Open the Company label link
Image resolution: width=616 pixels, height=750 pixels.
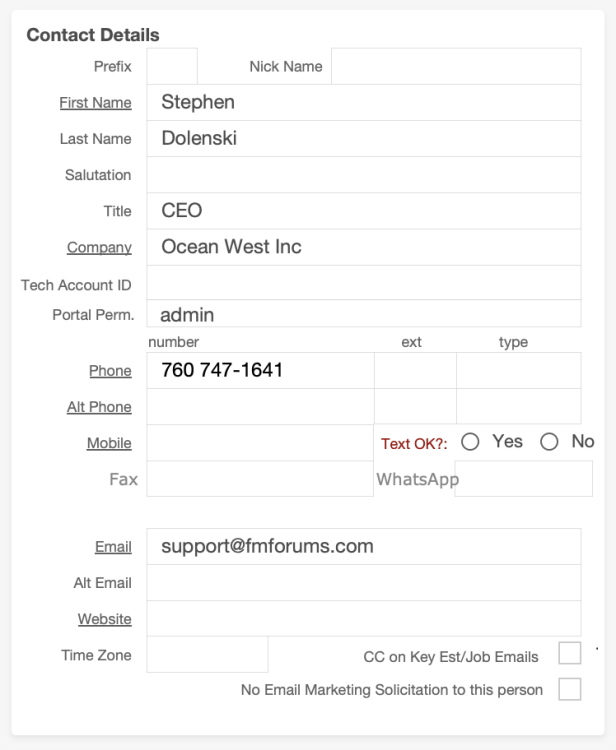pos(99,247)
